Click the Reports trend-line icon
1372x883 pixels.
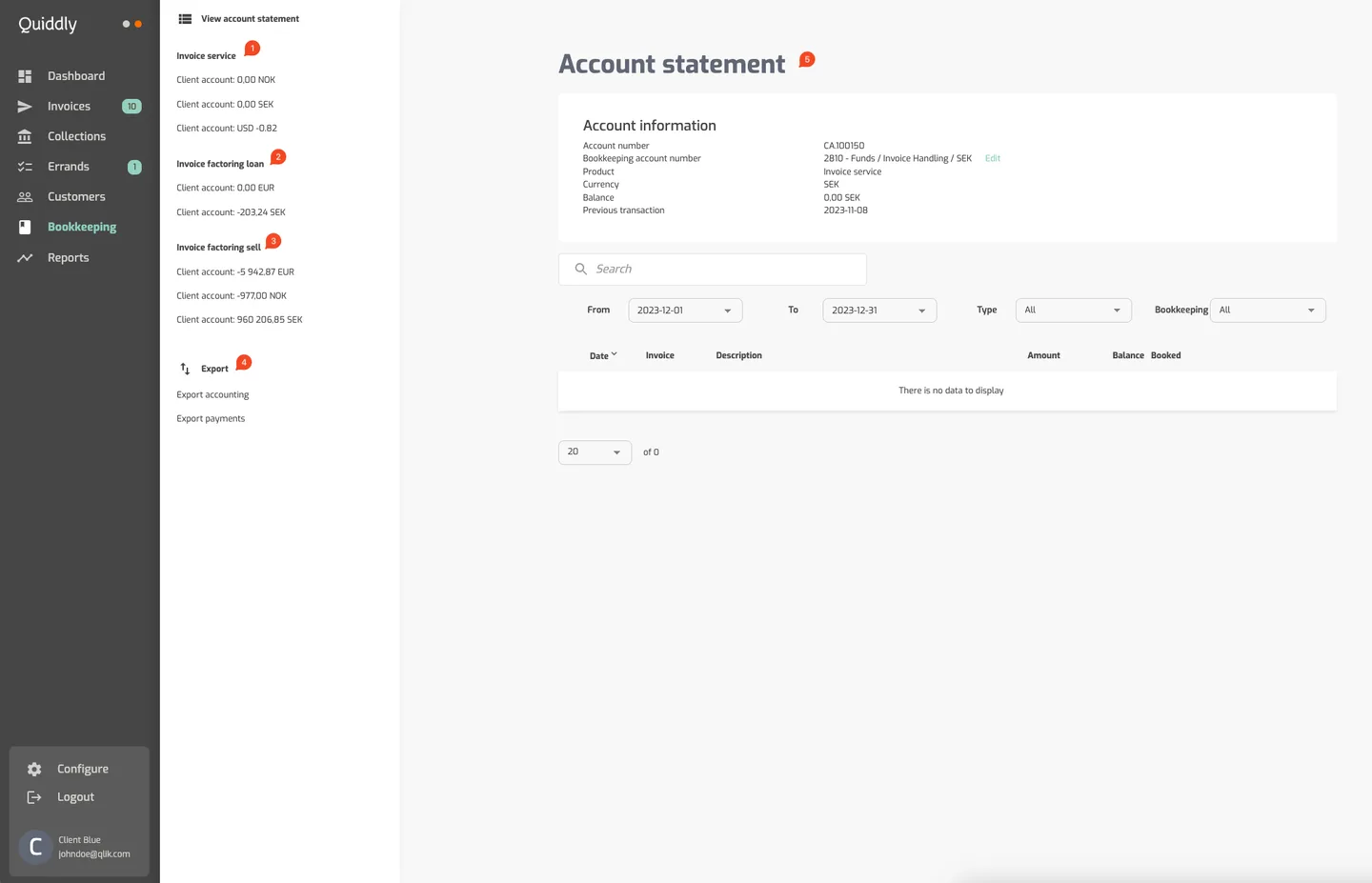[x=25, y=258]
